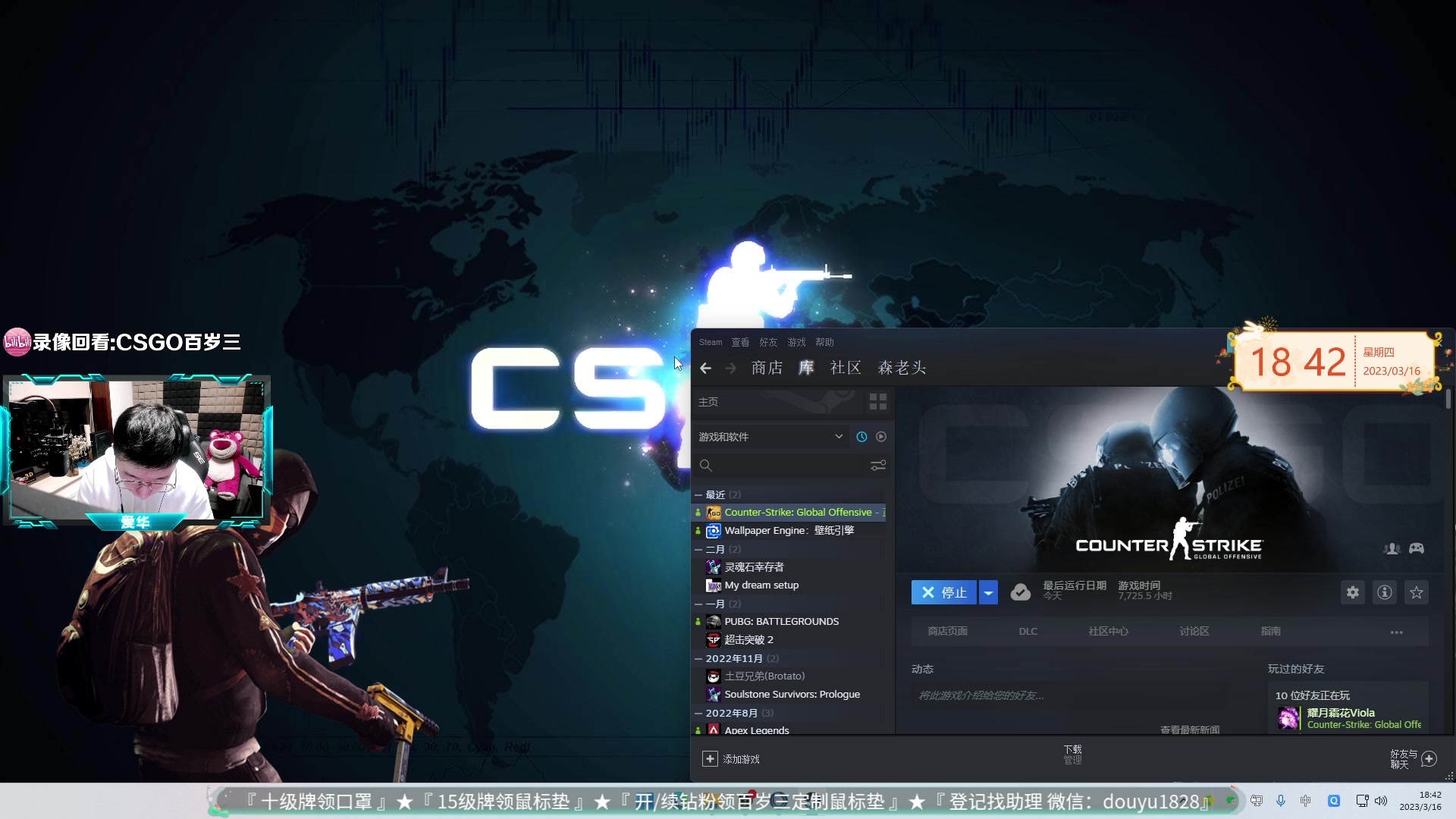This screenshot has height=819, width=1456.
Task: Open the advanced filter sliders icon
Action: (878, 465)
